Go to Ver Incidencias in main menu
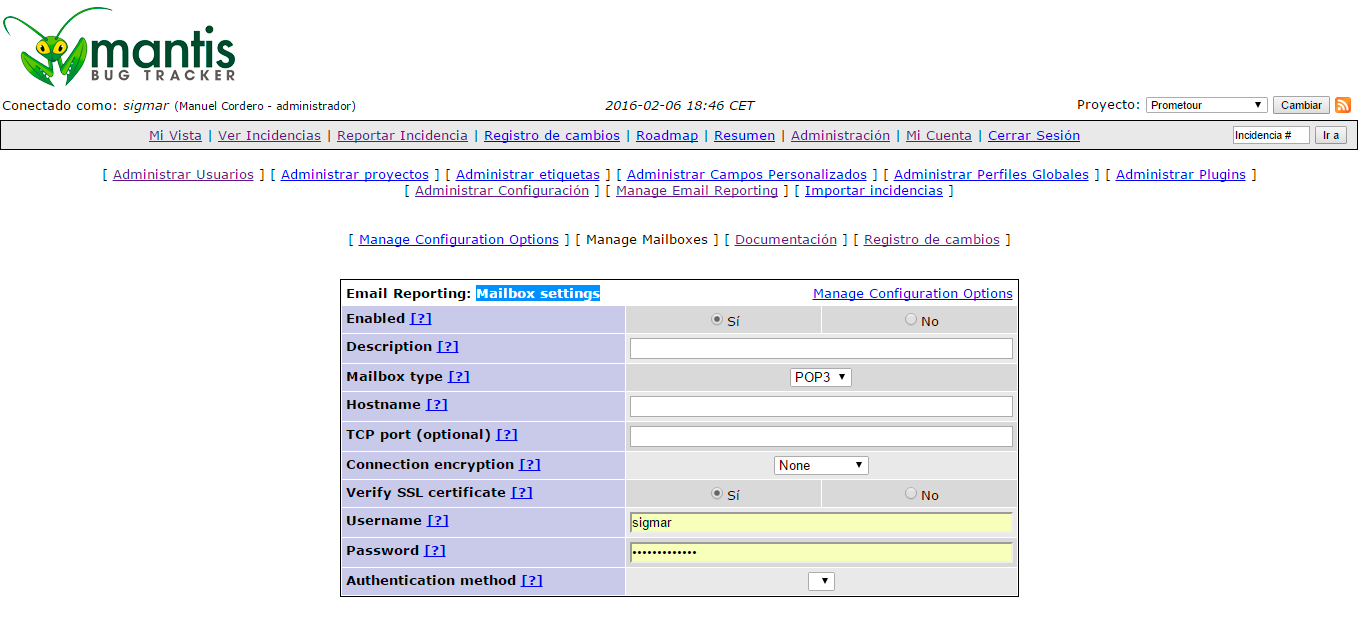Image resolution: width=1361 pixels, height=634 pixels. click(269, 136)
